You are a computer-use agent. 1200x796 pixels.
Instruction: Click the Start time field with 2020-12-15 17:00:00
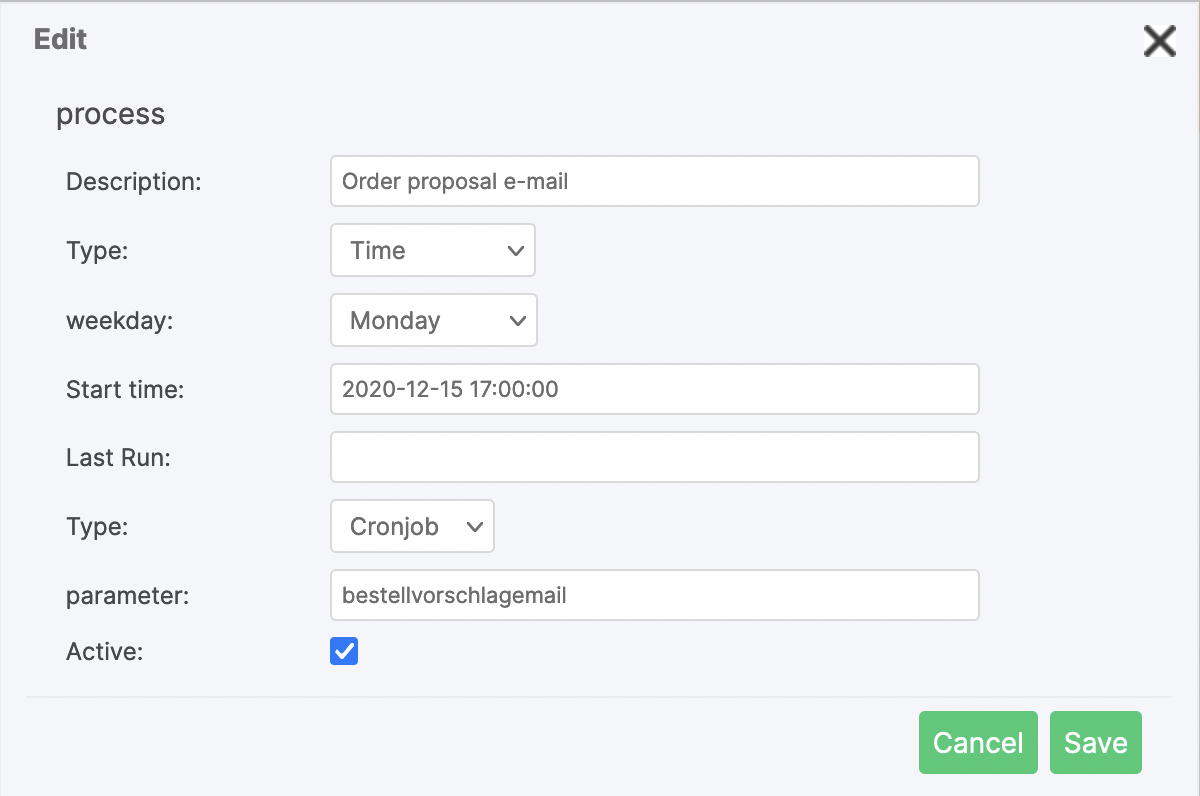pyautogui.click(x=654, y=389)
